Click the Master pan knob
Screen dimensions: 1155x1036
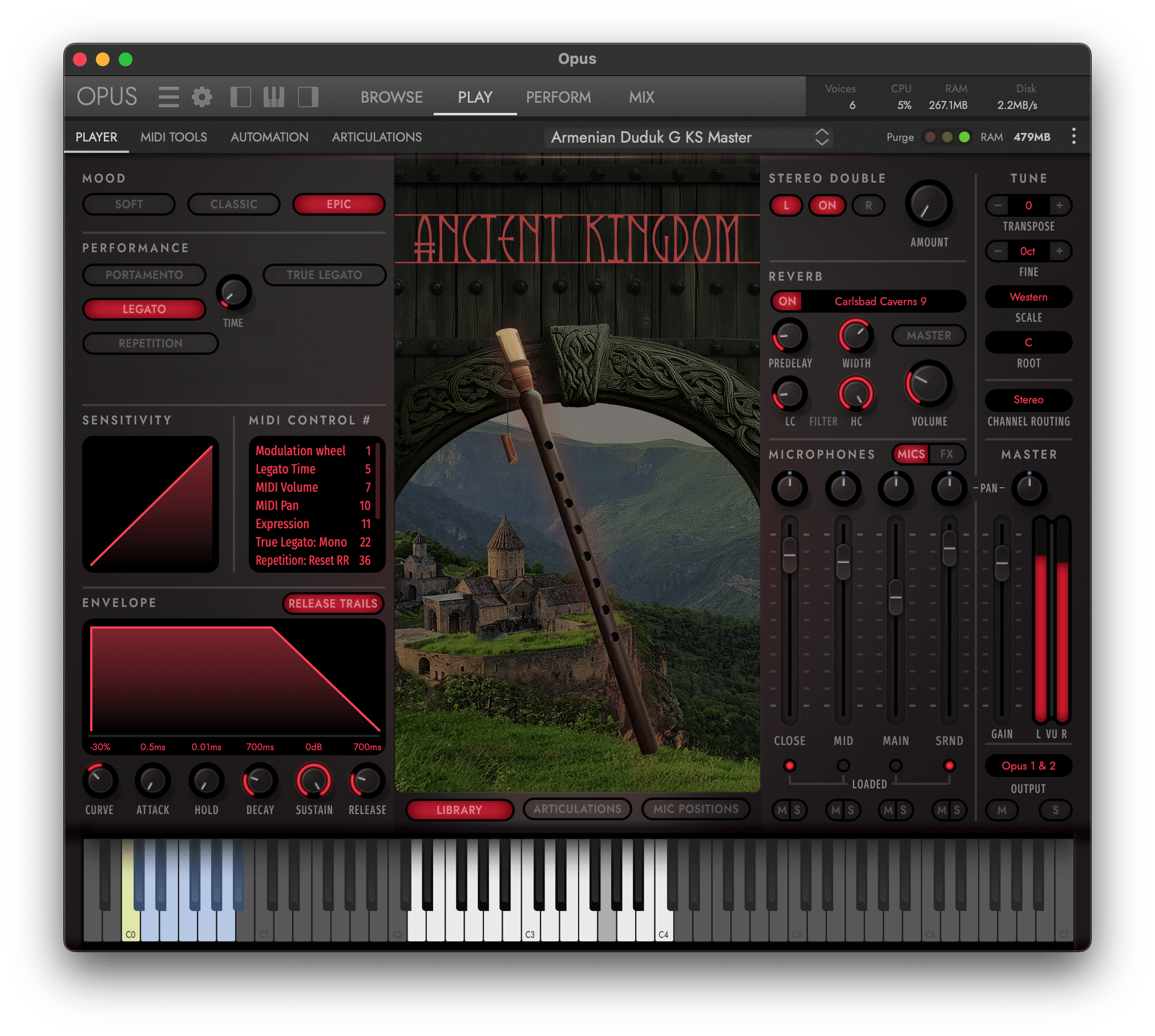tap(1029, 488)
